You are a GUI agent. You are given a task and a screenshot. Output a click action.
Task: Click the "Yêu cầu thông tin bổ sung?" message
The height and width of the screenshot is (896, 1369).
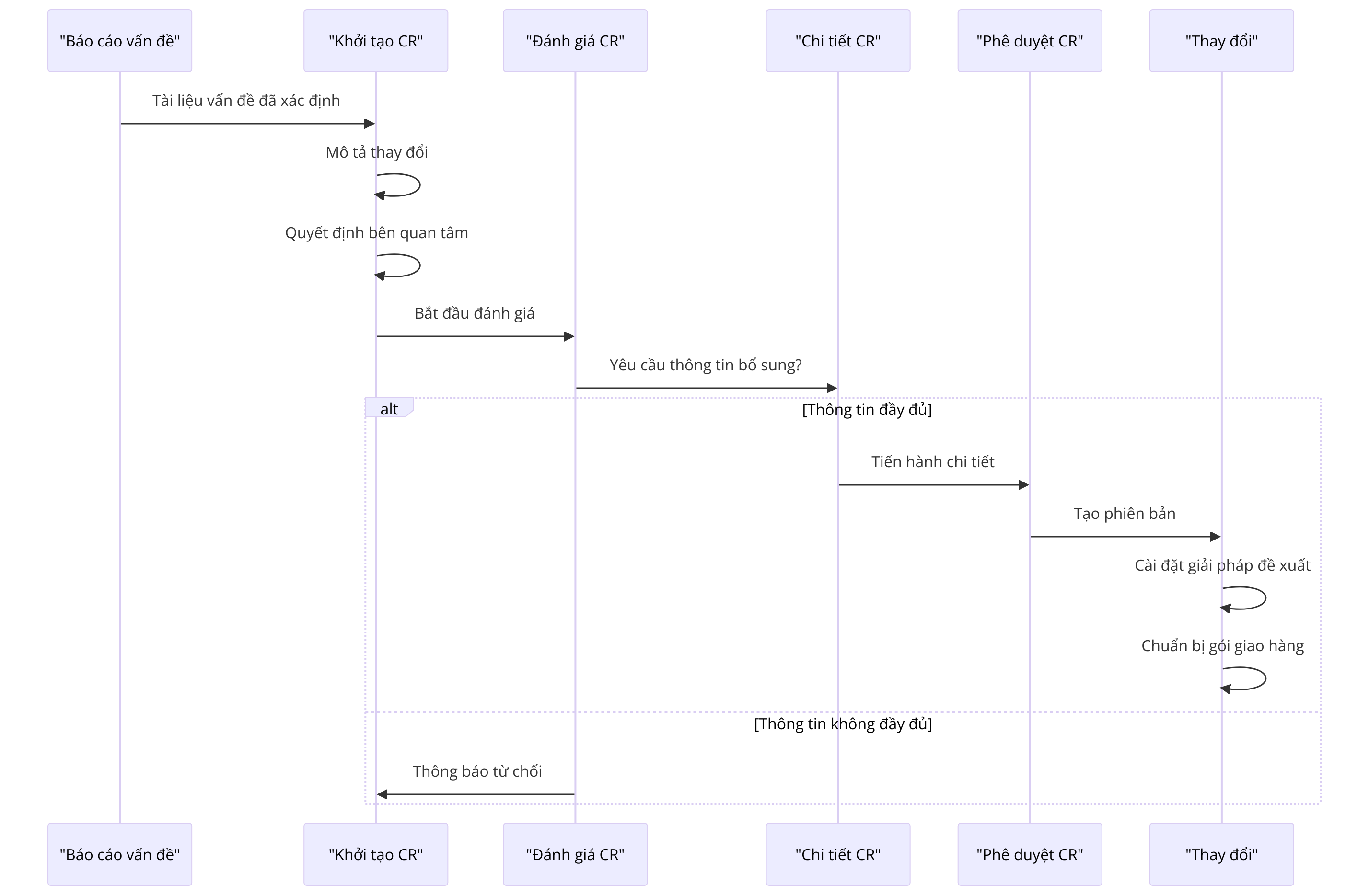tap(705, 365)
